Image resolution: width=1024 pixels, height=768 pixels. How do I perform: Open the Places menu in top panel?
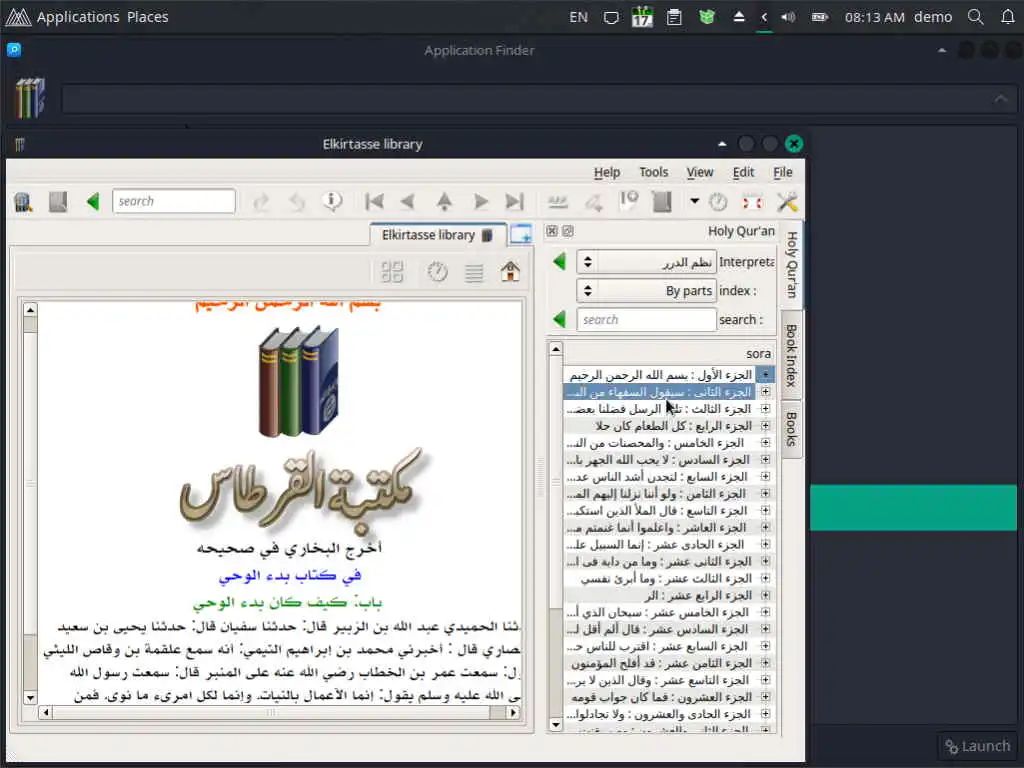[148, 17]
